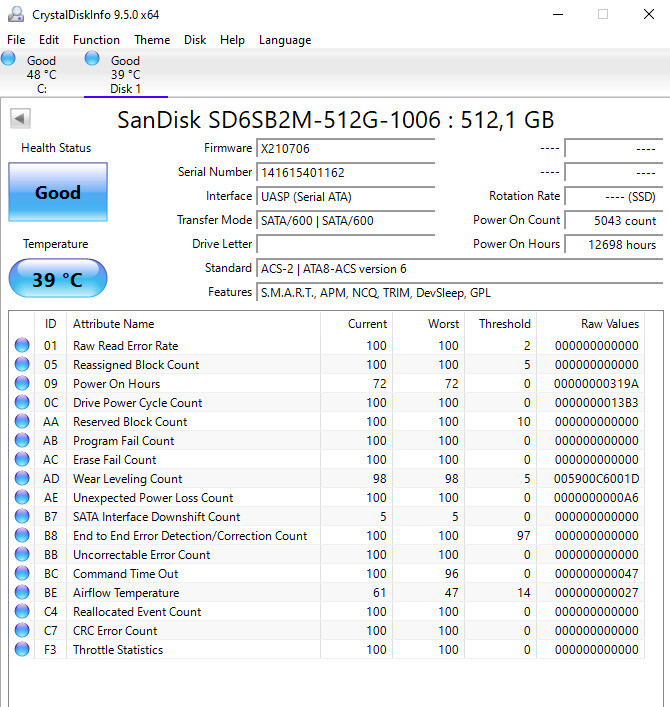Open the Theme menu
The height and width of the screenshot is (707, 670).
pyautogui.click(x=152, y=40)
